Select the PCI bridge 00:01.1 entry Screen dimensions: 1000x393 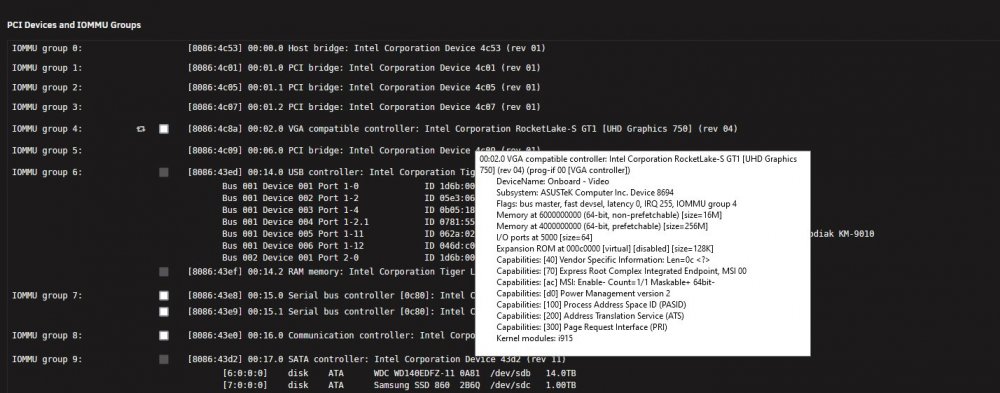(364, 87)
